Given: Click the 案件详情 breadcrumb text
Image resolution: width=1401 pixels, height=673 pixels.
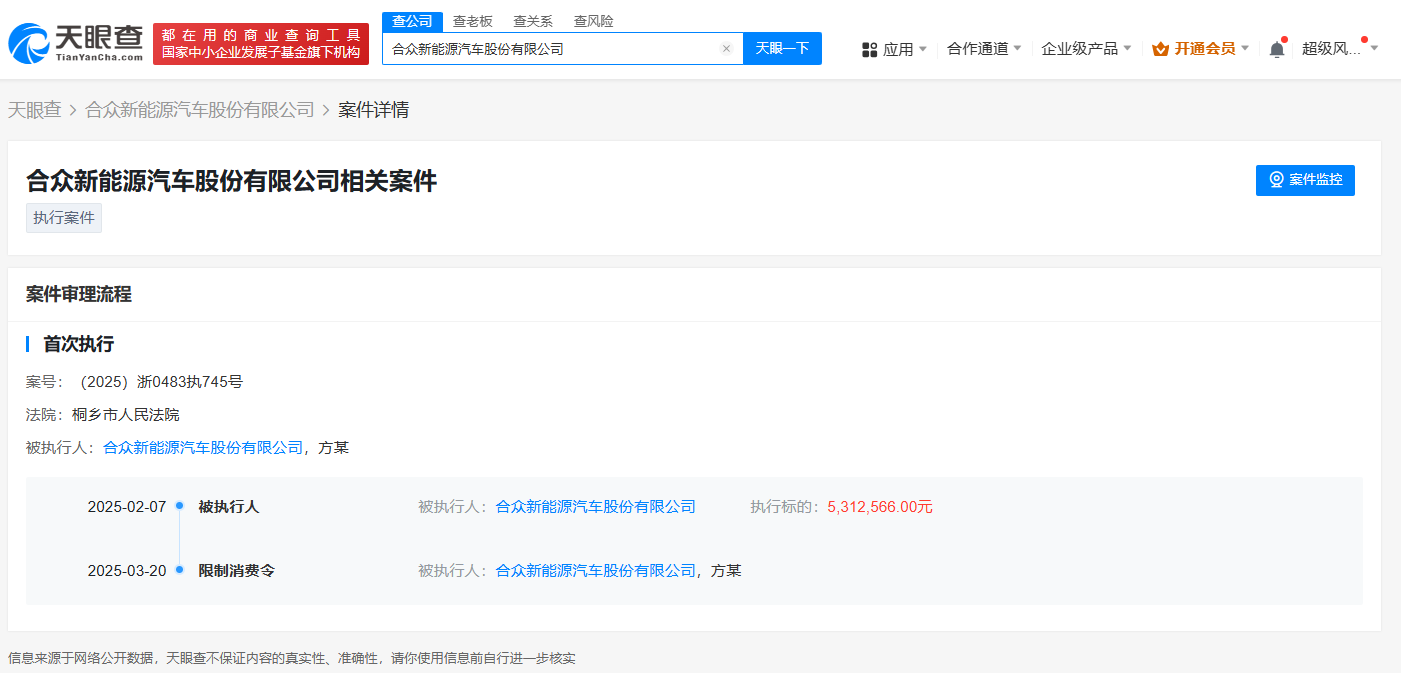Looking at the screenshot, I should coord(373,110).
